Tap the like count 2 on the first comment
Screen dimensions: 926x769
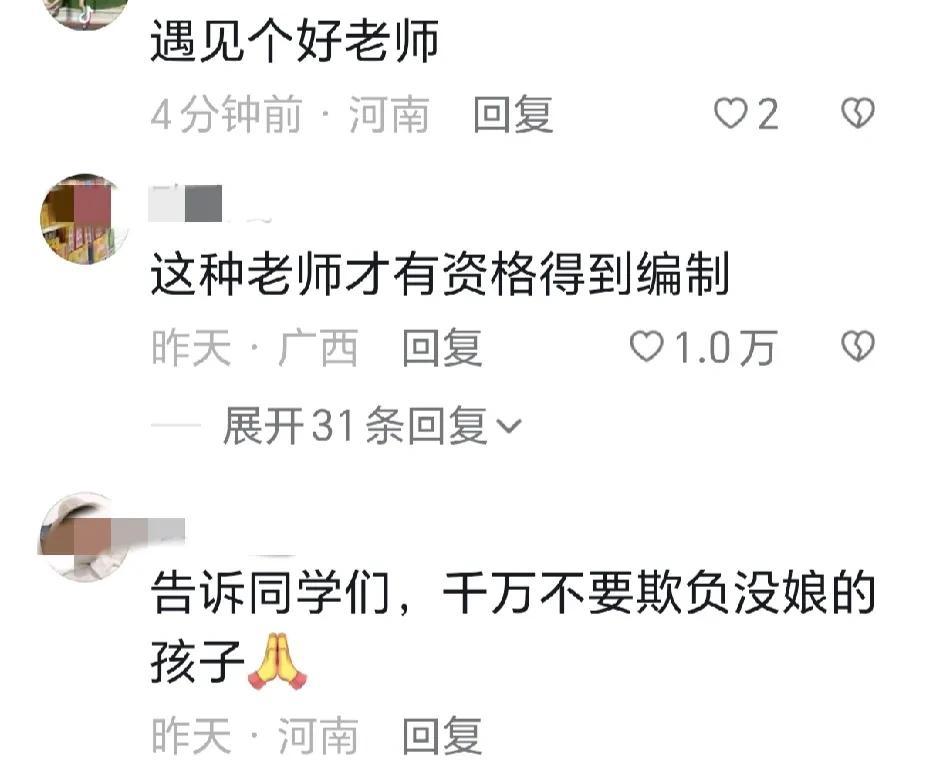pos(767,114)
